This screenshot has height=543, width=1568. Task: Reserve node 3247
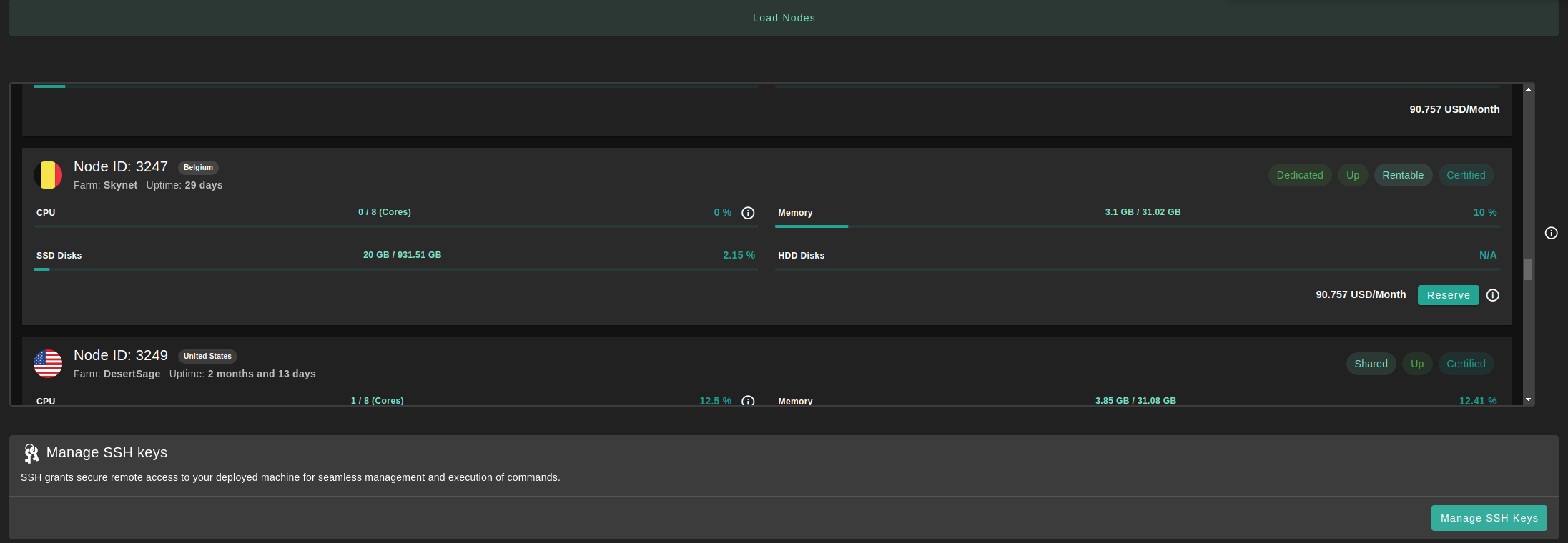coord(1448,295)
